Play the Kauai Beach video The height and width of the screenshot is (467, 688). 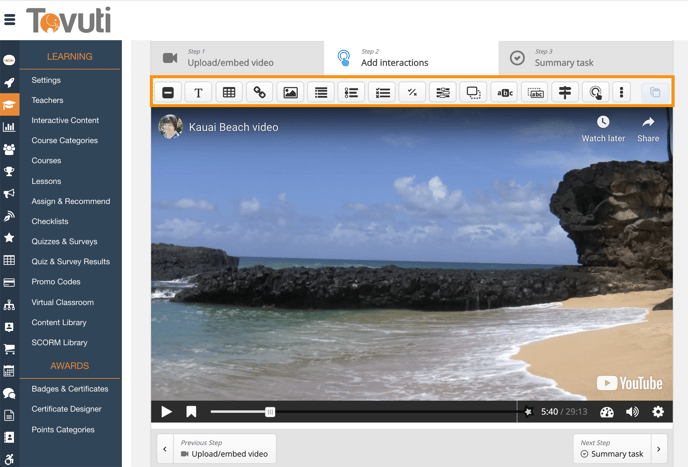pyautogui.click(x=166, y=412)
